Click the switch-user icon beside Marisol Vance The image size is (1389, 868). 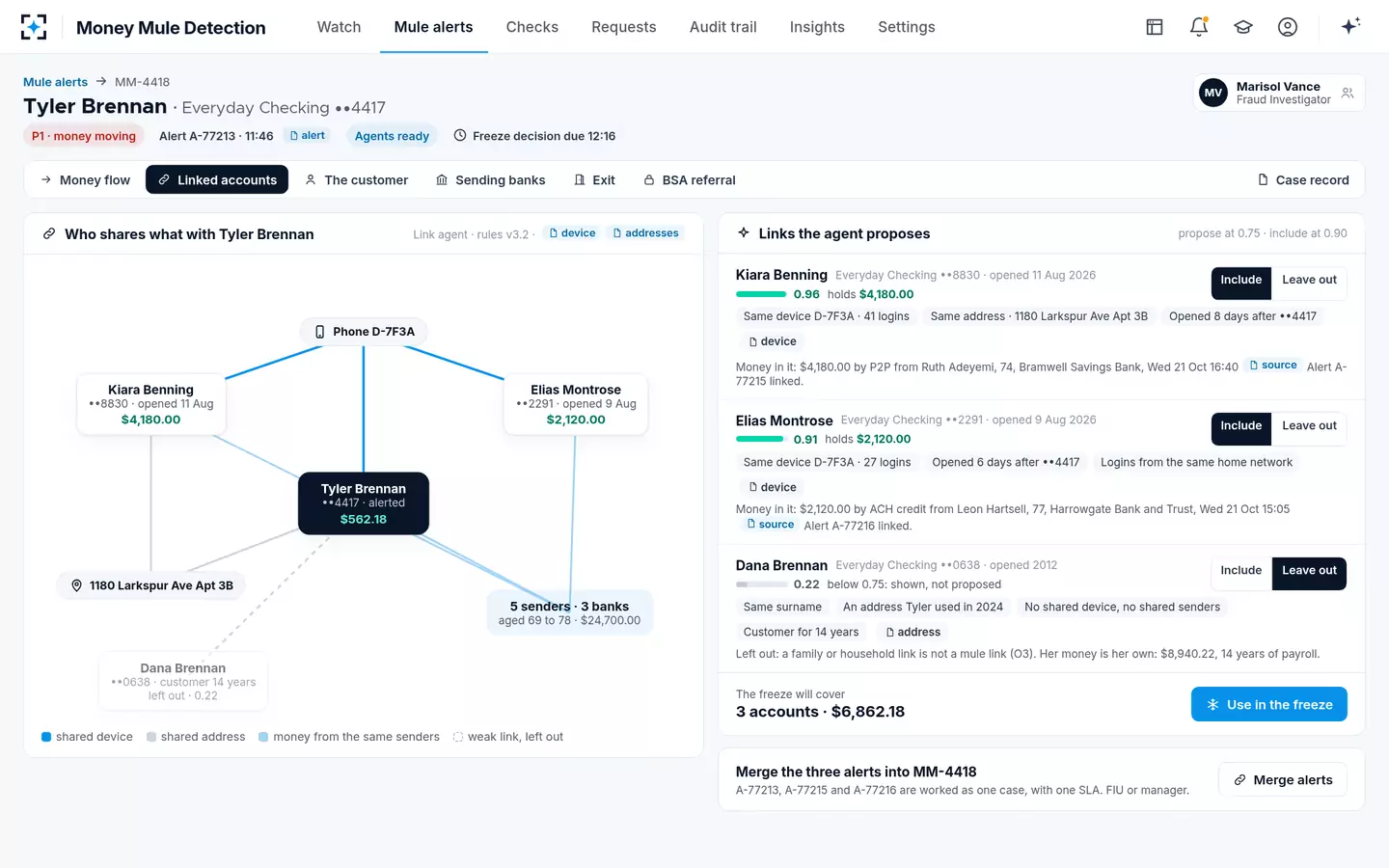[1348, 94]
